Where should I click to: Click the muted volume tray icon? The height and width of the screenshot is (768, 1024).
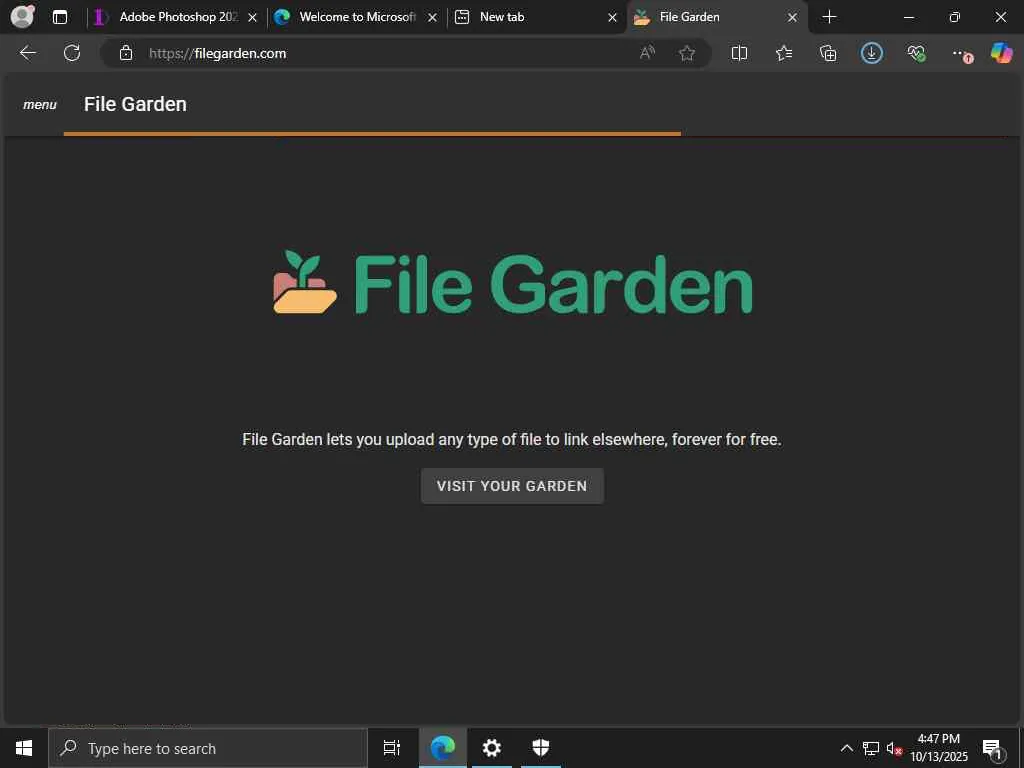(894, 748)
